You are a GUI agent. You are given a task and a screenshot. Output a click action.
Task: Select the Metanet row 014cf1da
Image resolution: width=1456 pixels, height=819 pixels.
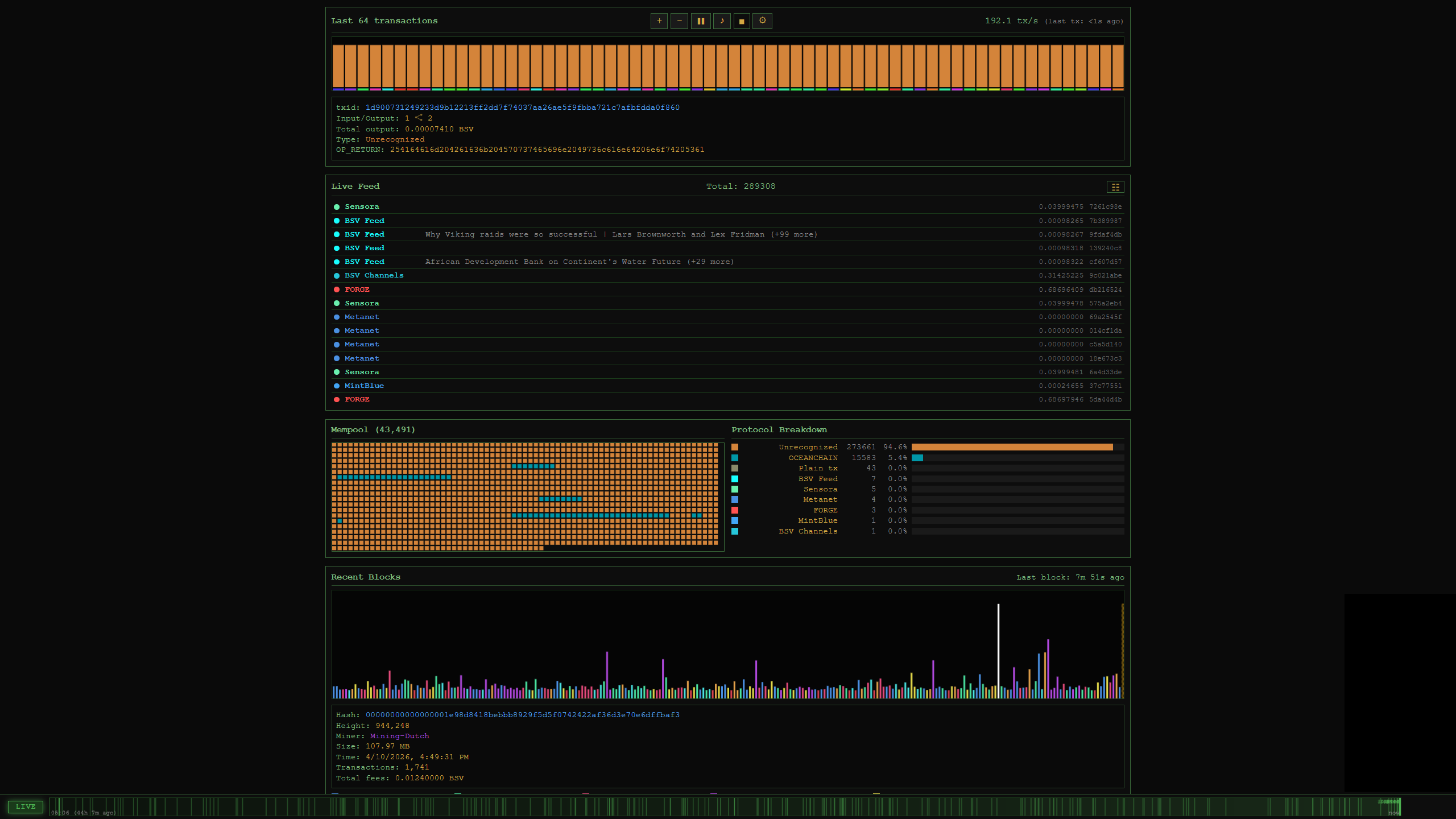pyautogui.click(x=727, y=330)
